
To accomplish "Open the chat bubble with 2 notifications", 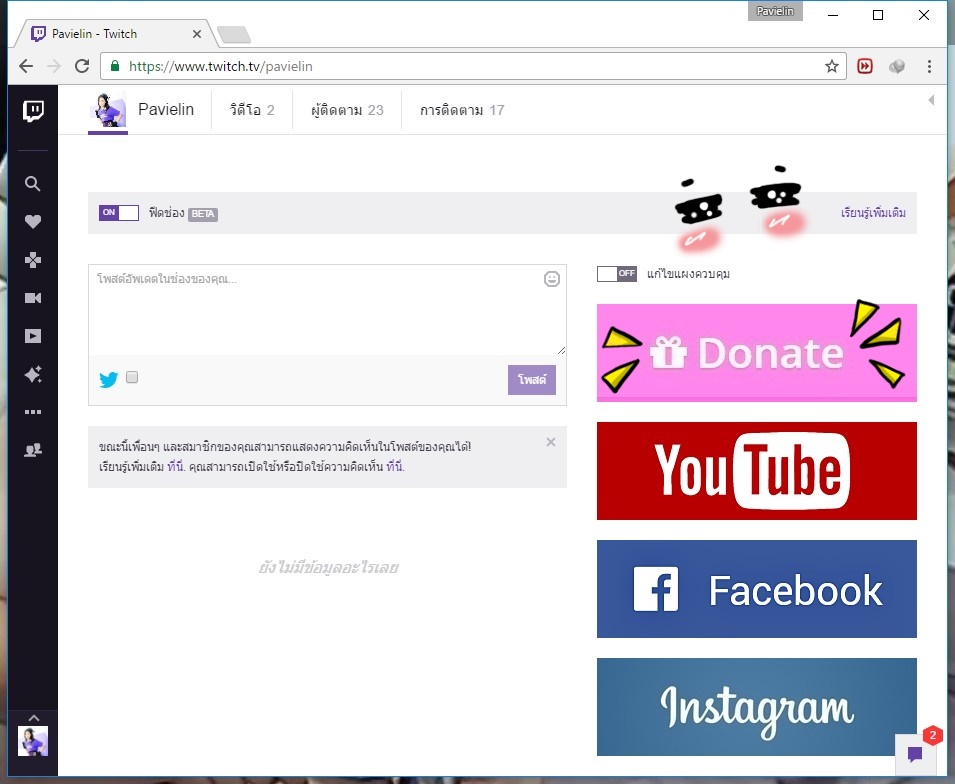I will click(x=915, y=754).
